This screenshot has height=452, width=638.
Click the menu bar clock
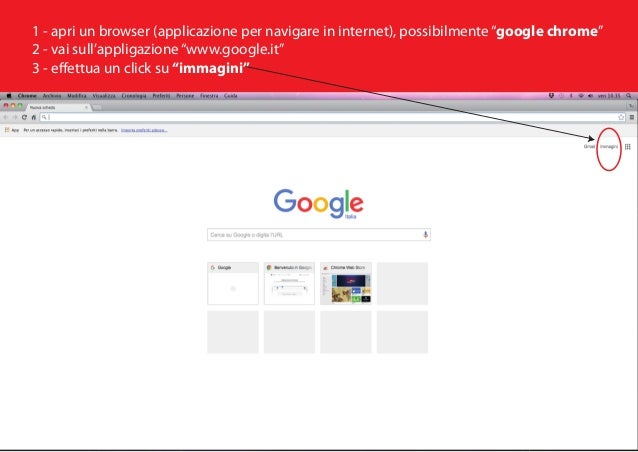(x=609, y=96)
